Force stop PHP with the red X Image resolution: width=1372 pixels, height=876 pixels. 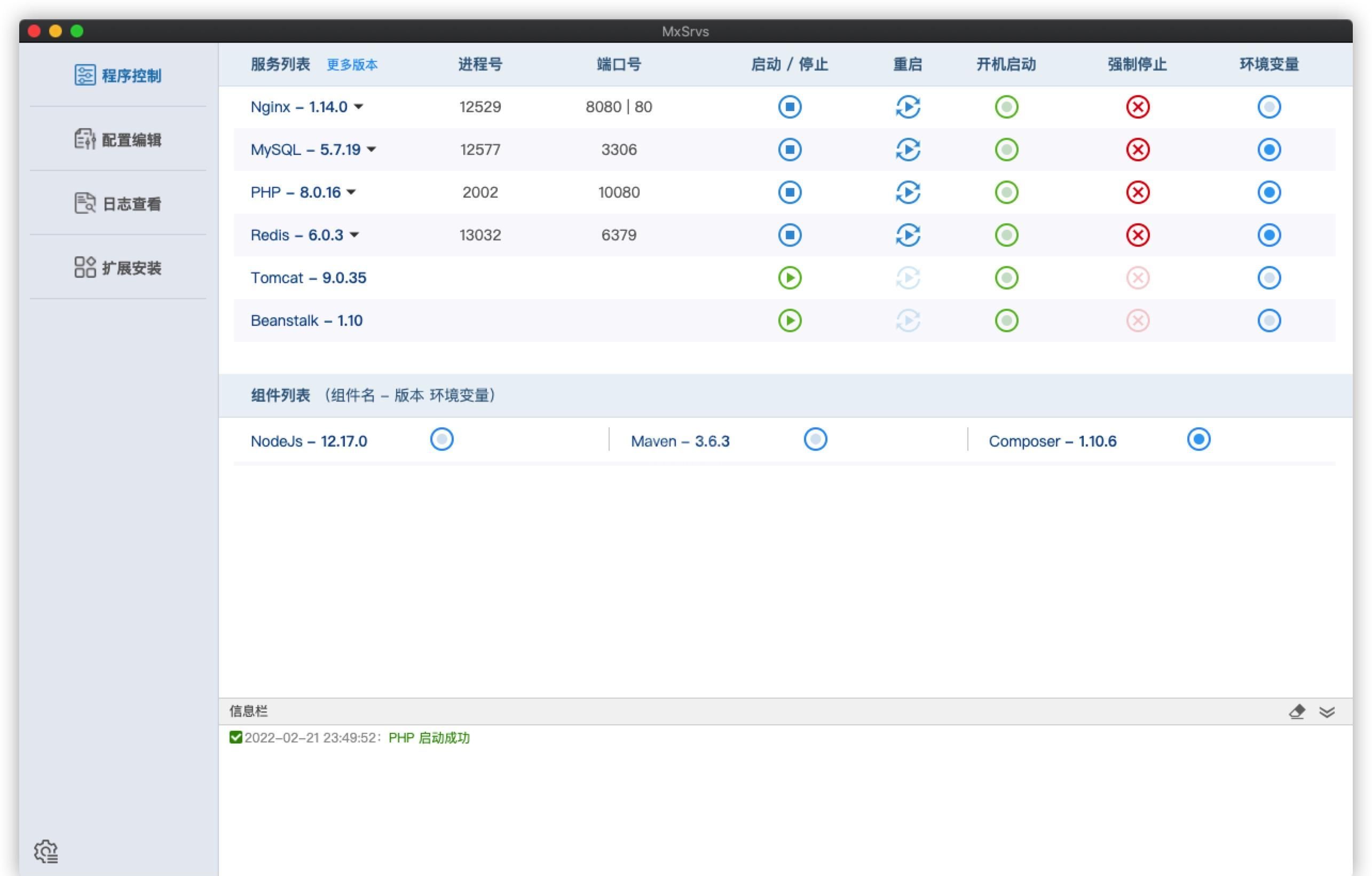[x=1138, y=192]
